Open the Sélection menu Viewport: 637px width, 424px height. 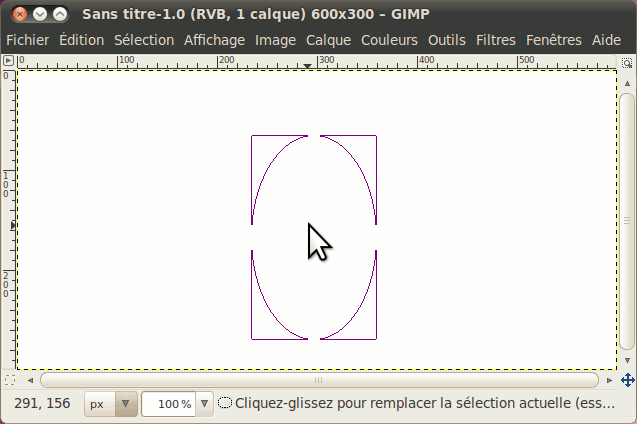click(144, 40)
